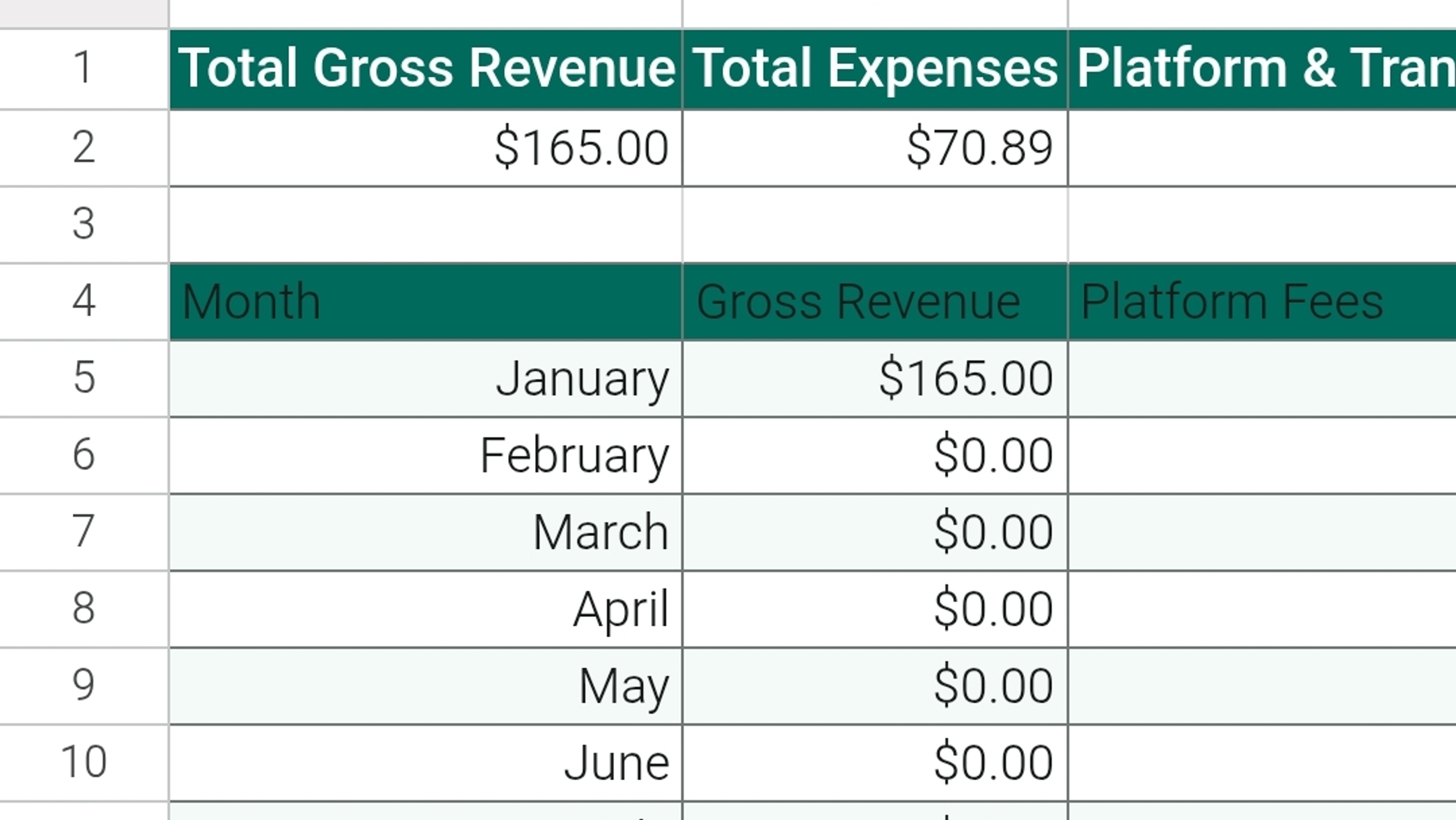Select the June cell
Viewport: 1456px width, 820px height.
(426, 763)
